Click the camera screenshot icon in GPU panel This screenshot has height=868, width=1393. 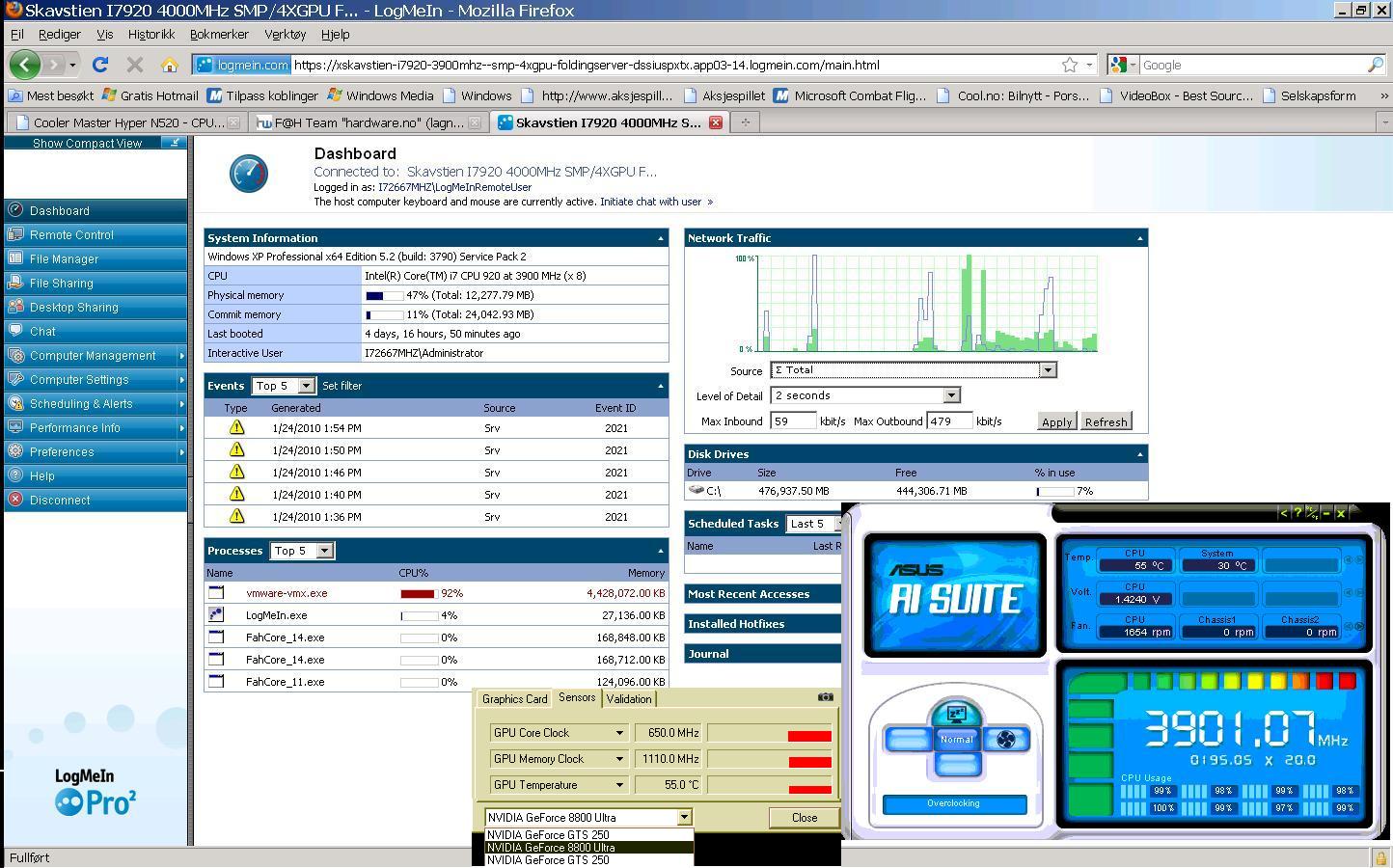[826, 696]
